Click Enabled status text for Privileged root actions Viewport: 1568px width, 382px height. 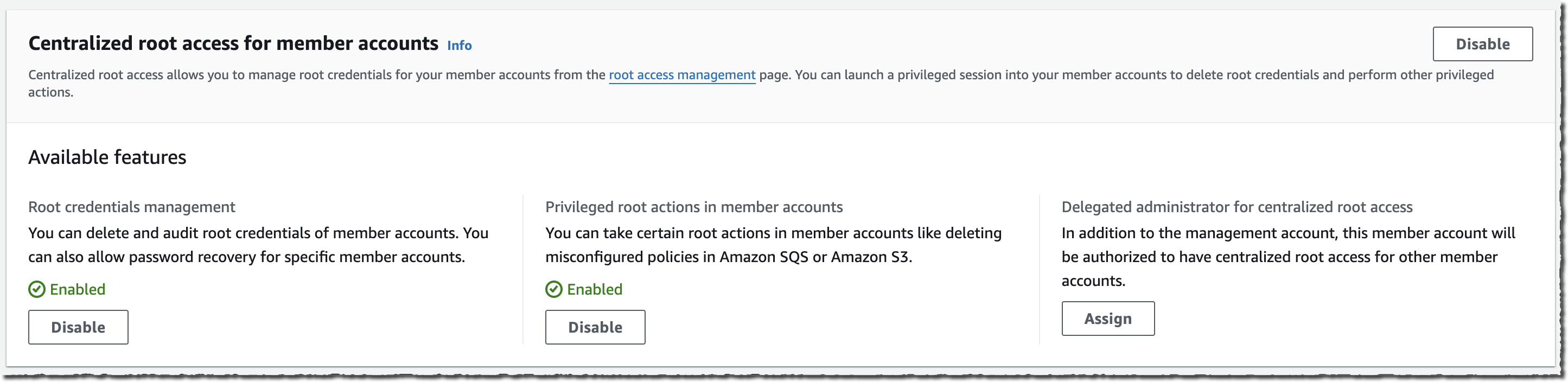click(594, 290)
